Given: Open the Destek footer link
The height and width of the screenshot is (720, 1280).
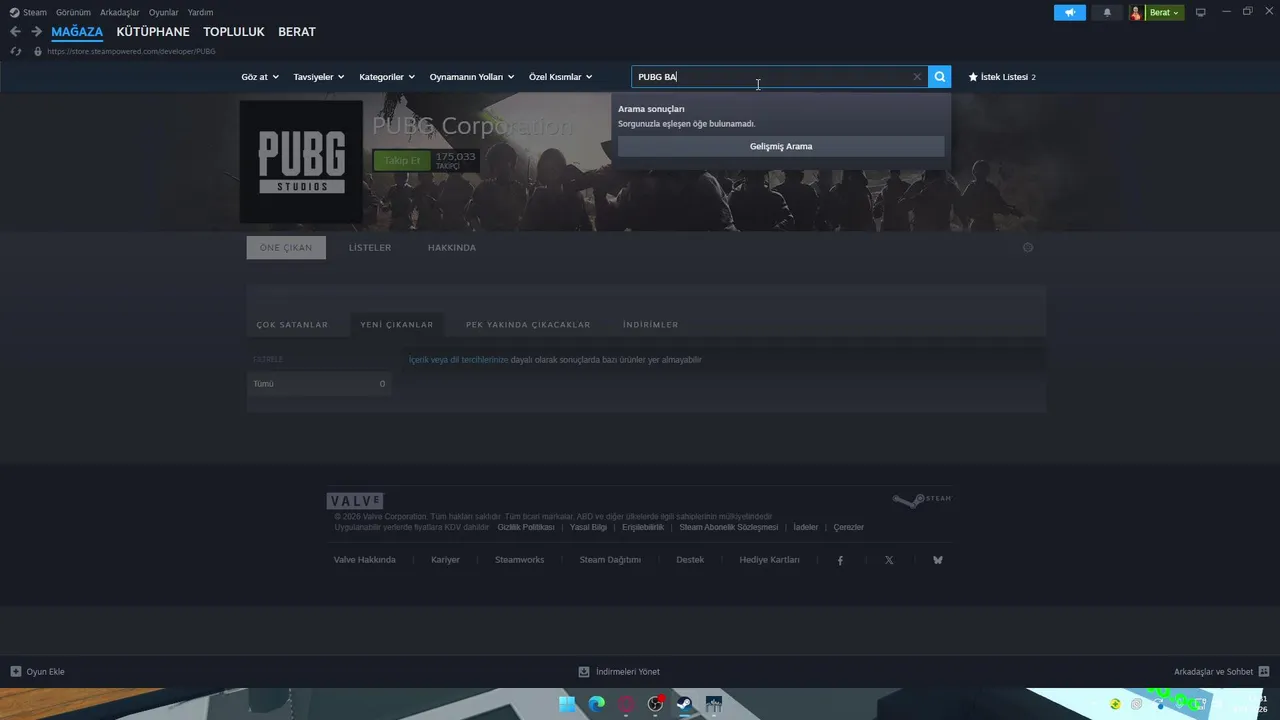Looking at the screenshot, I should (x=690, y=560).
